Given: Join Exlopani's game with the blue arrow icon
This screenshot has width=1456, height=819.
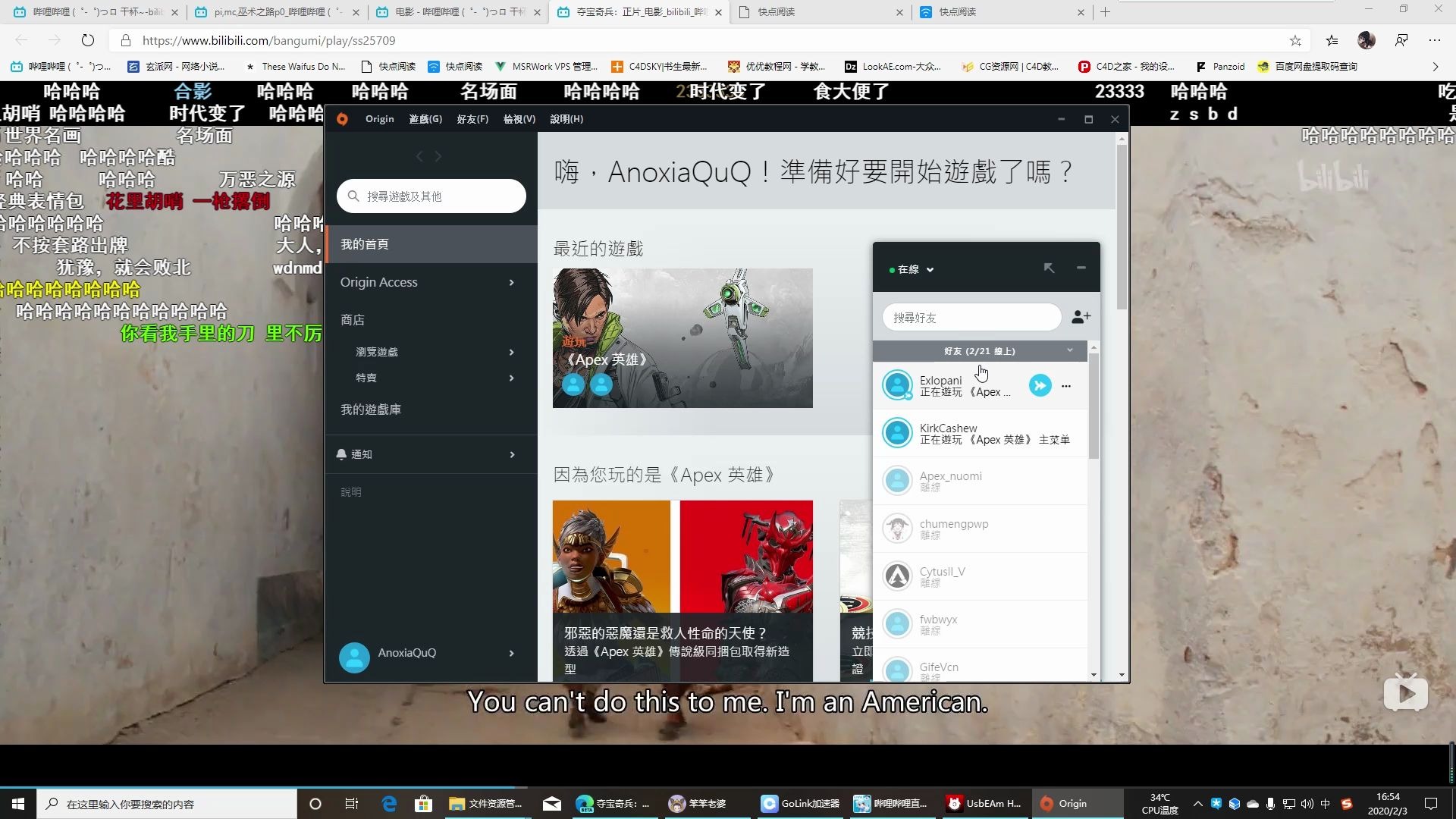Looking at the screenshot, I should pos(1040,386).
